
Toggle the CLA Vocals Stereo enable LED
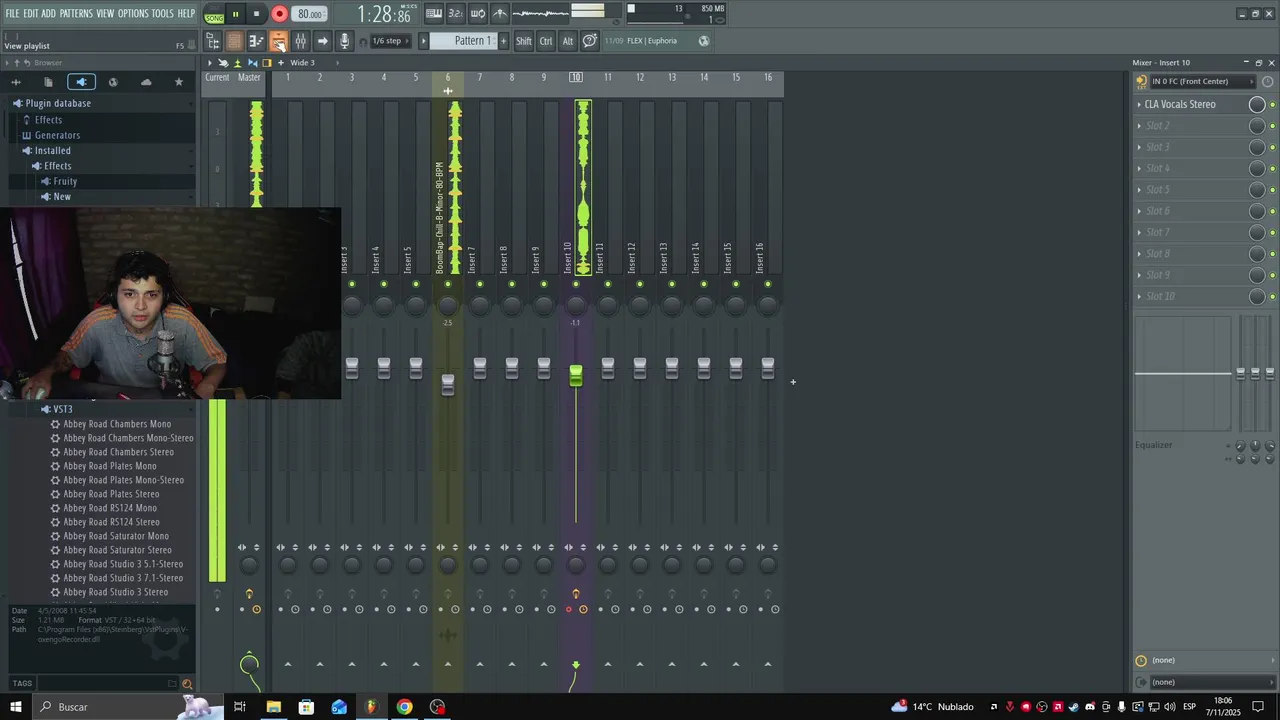(x=1272, y=105)
